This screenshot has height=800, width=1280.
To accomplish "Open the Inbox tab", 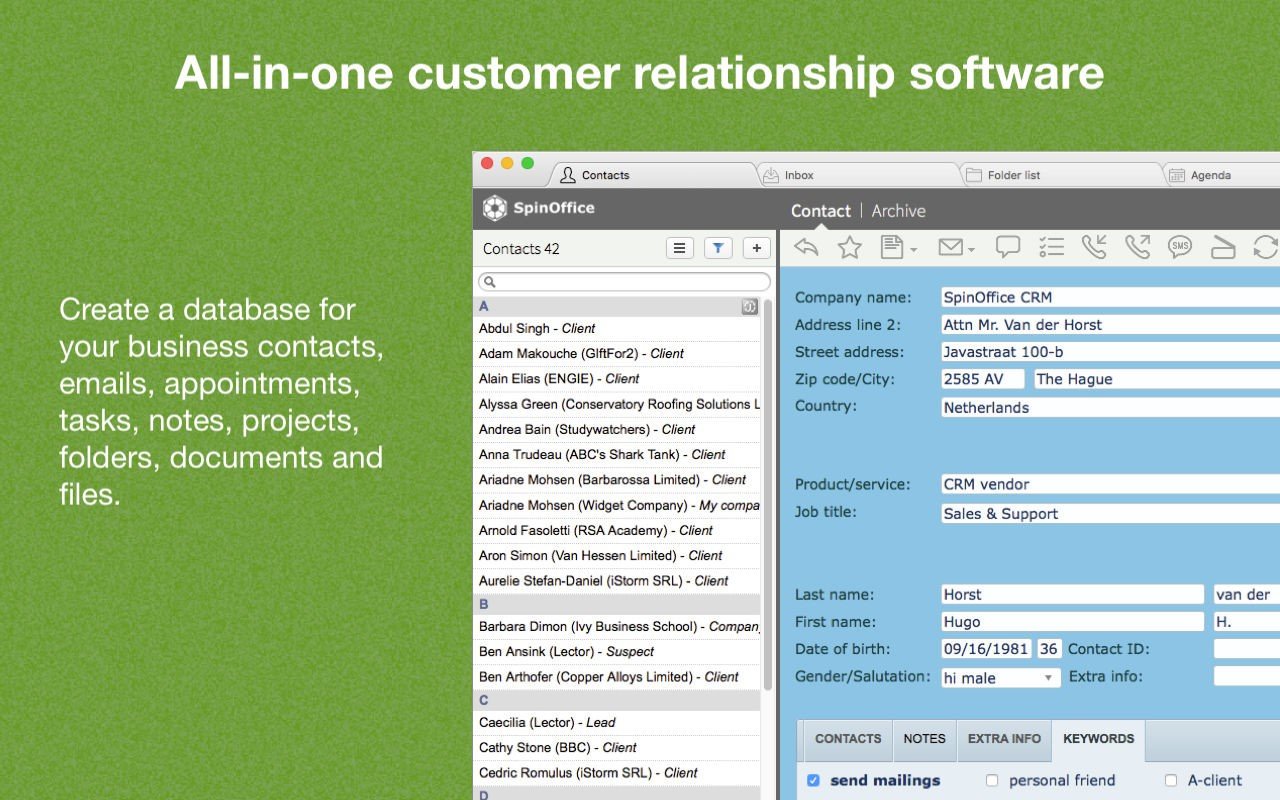I will tap(859, 175).
